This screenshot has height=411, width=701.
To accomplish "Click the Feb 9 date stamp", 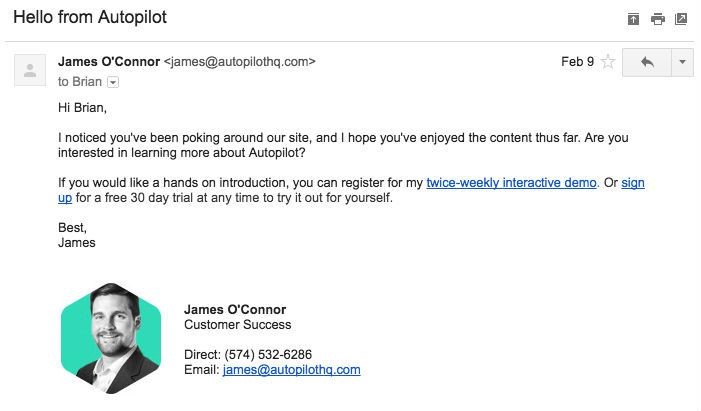I will (x=577, y=61).
